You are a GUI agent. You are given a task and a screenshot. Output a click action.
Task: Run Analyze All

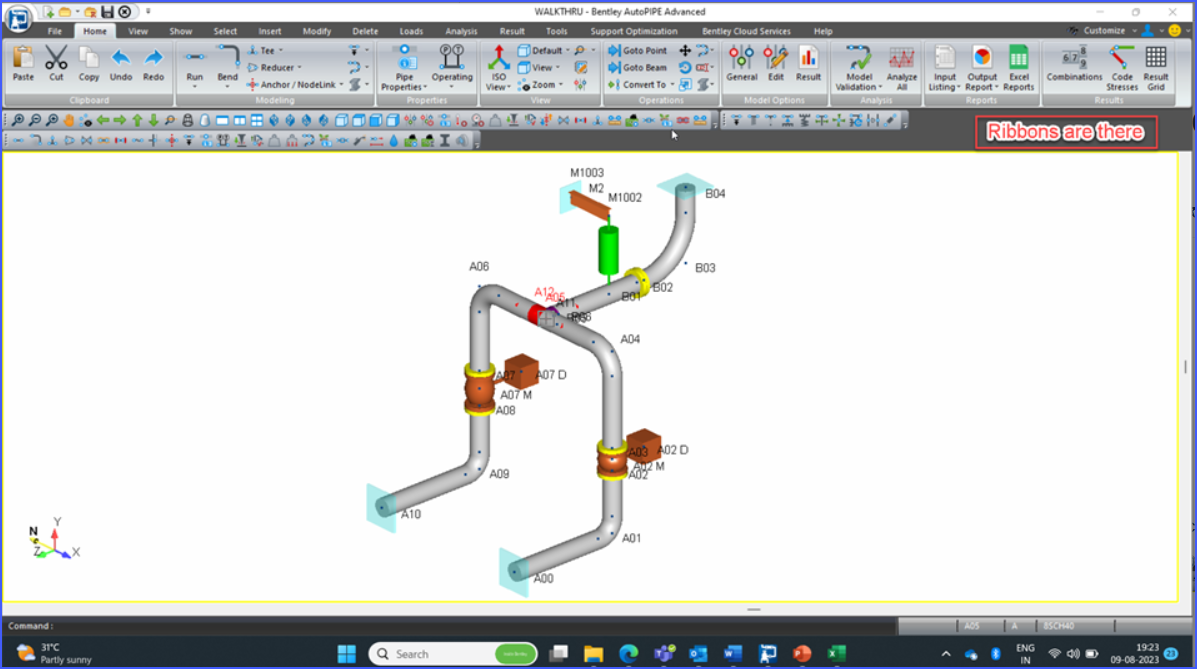pyautogui.click(x=902, y=68)
